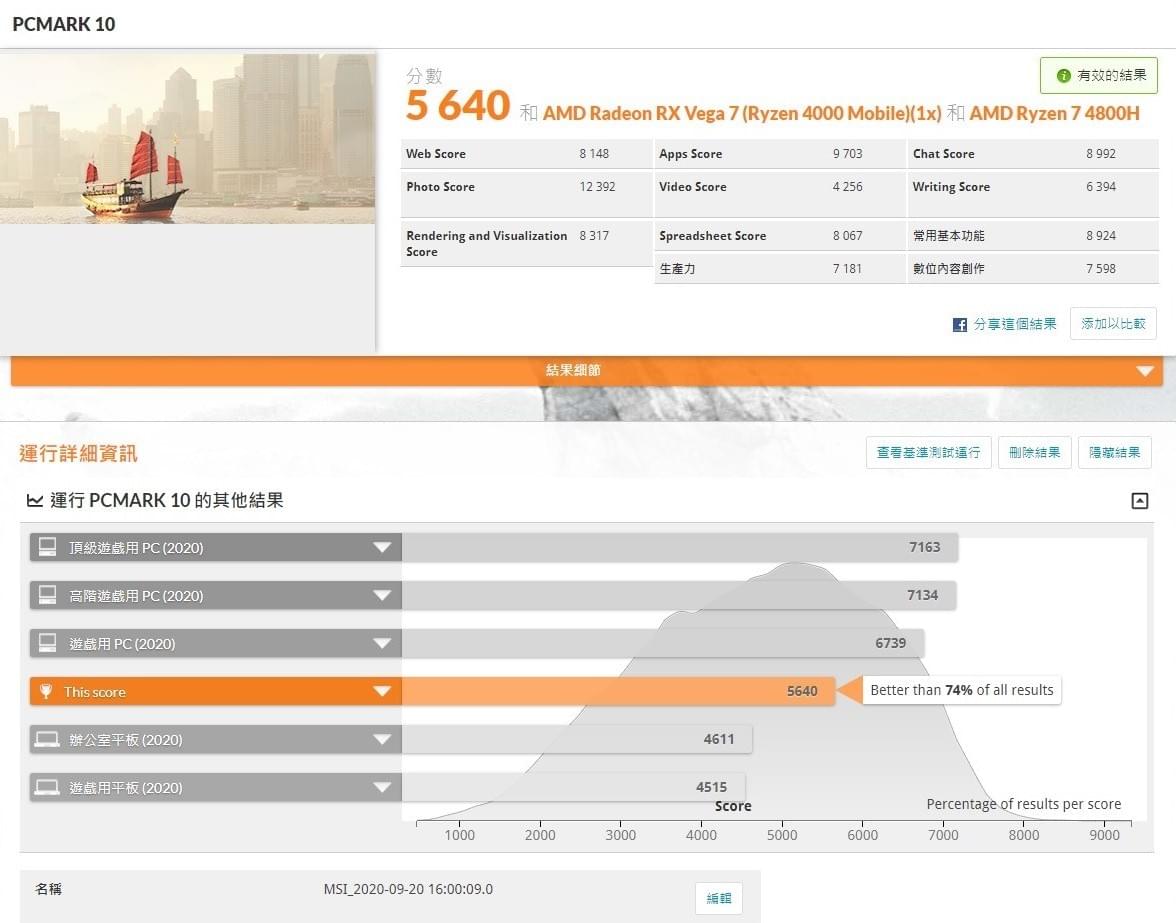Click the 4515 score bar value
This screenshot has height=923, width=1176.
(711, 787)
